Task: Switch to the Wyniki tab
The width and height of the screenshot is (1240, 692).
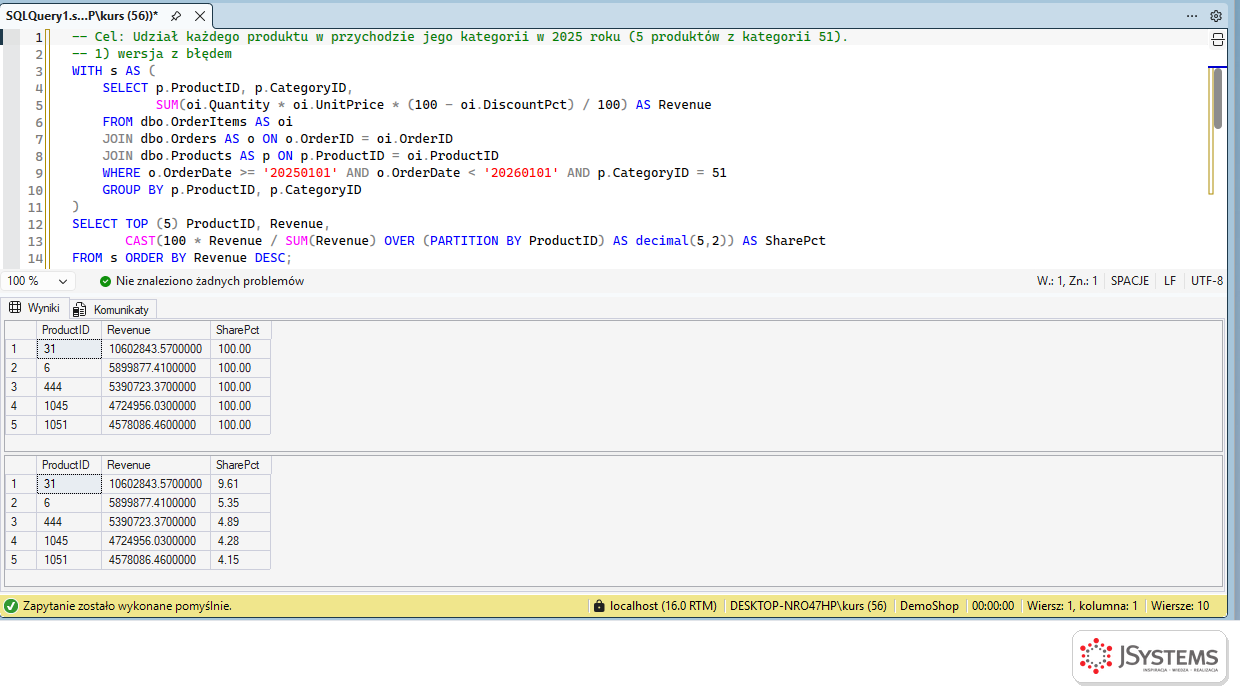Action: click(x=35, y=308)
